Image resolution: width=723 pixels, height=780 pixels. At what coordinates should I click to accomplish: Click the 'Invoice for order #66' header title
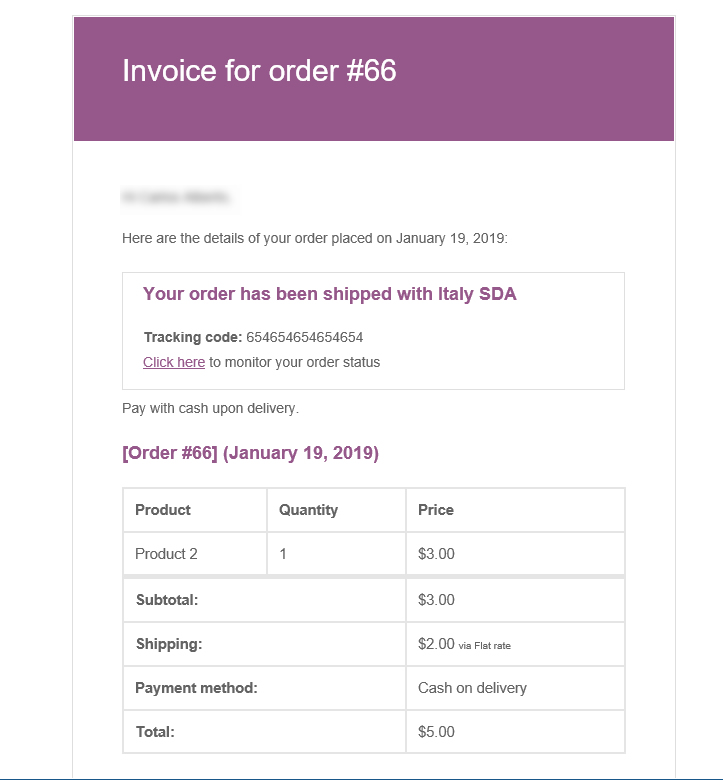click(259, 71)
